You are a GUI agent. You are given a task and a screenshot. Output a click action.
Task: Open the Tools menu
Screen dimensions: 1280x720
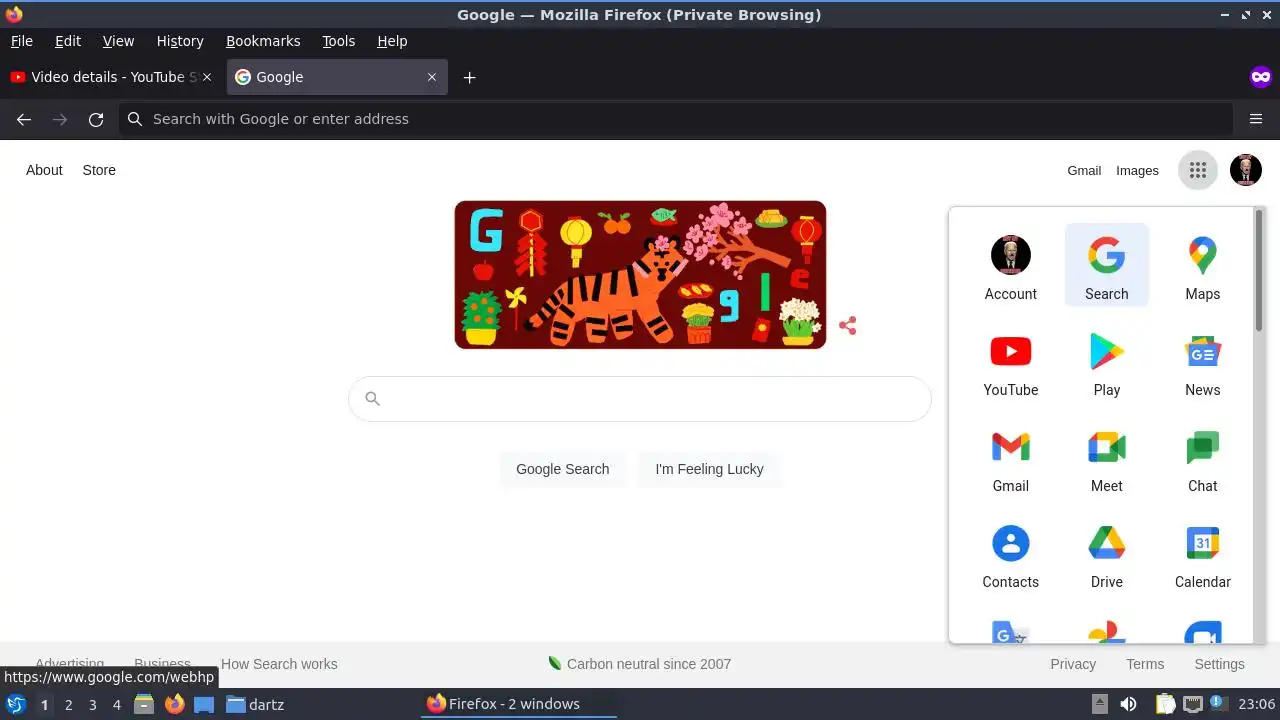338,41
